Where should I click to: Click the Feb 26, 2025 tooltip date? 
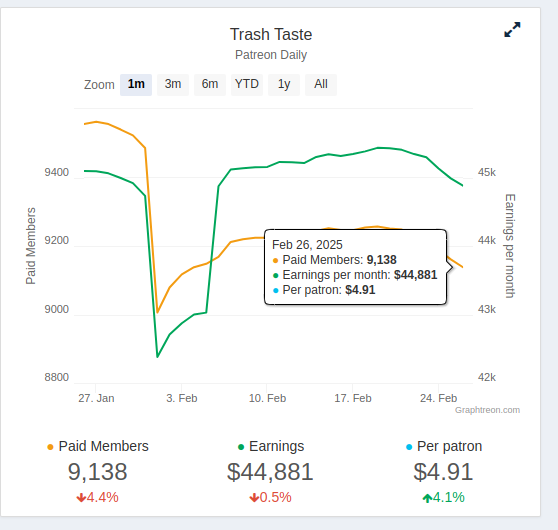[307, 245]
